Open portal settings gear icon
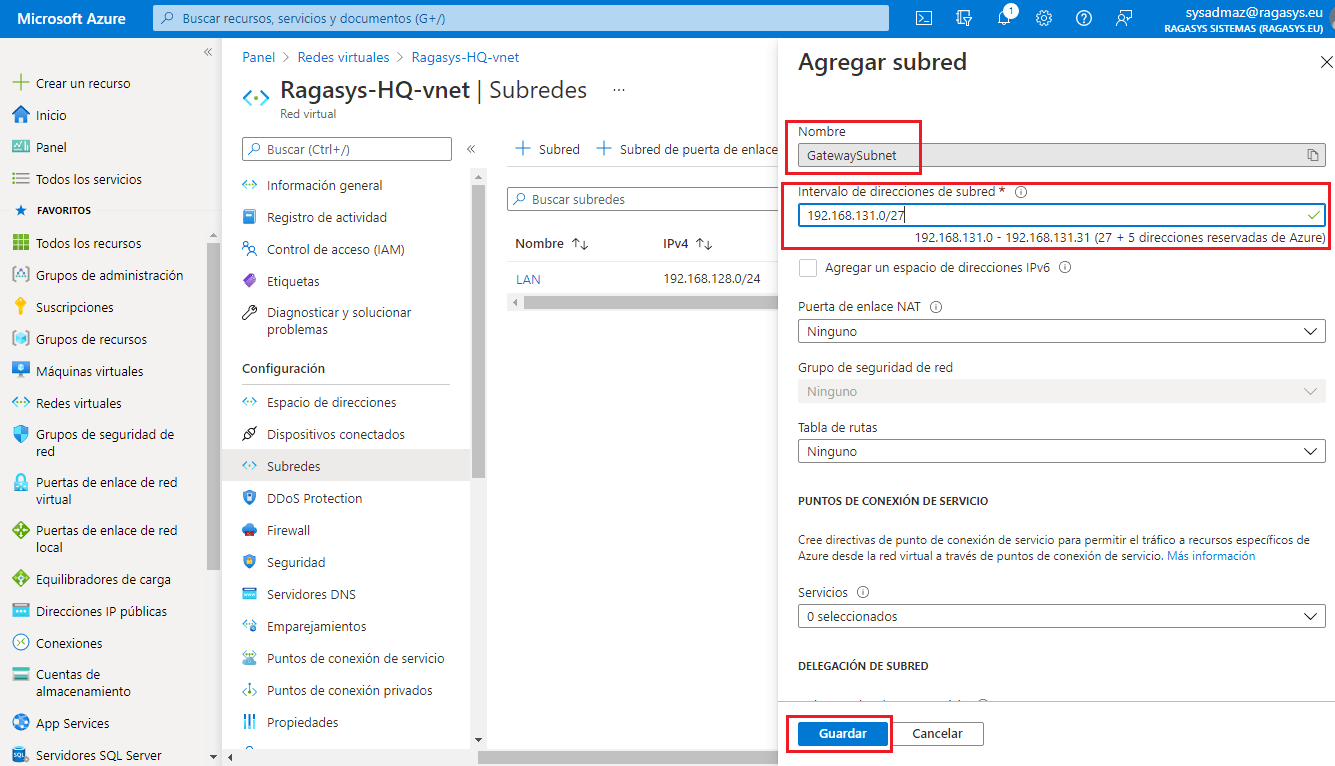Screen dimensions: 1335x766 coord(1044,17)
